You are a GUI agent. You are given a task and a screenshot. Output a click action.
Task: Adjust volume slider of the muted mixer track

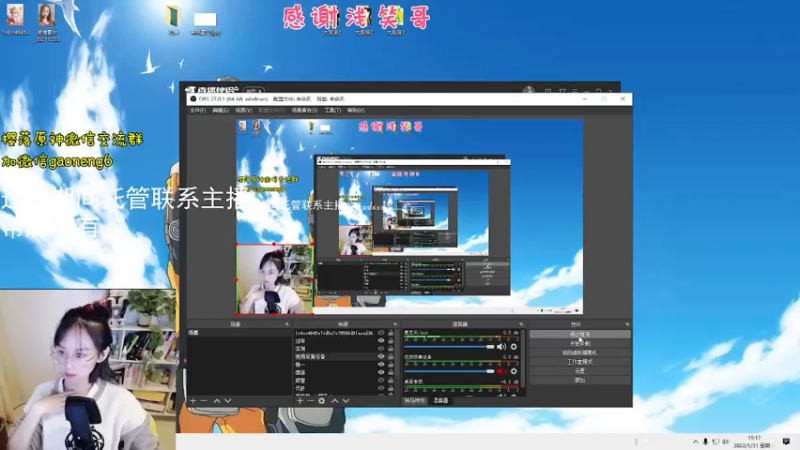click(449, 371)
